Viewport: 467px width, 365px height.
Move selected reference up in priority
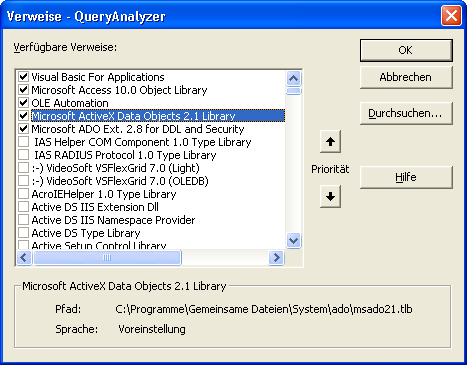pos(330,142)
